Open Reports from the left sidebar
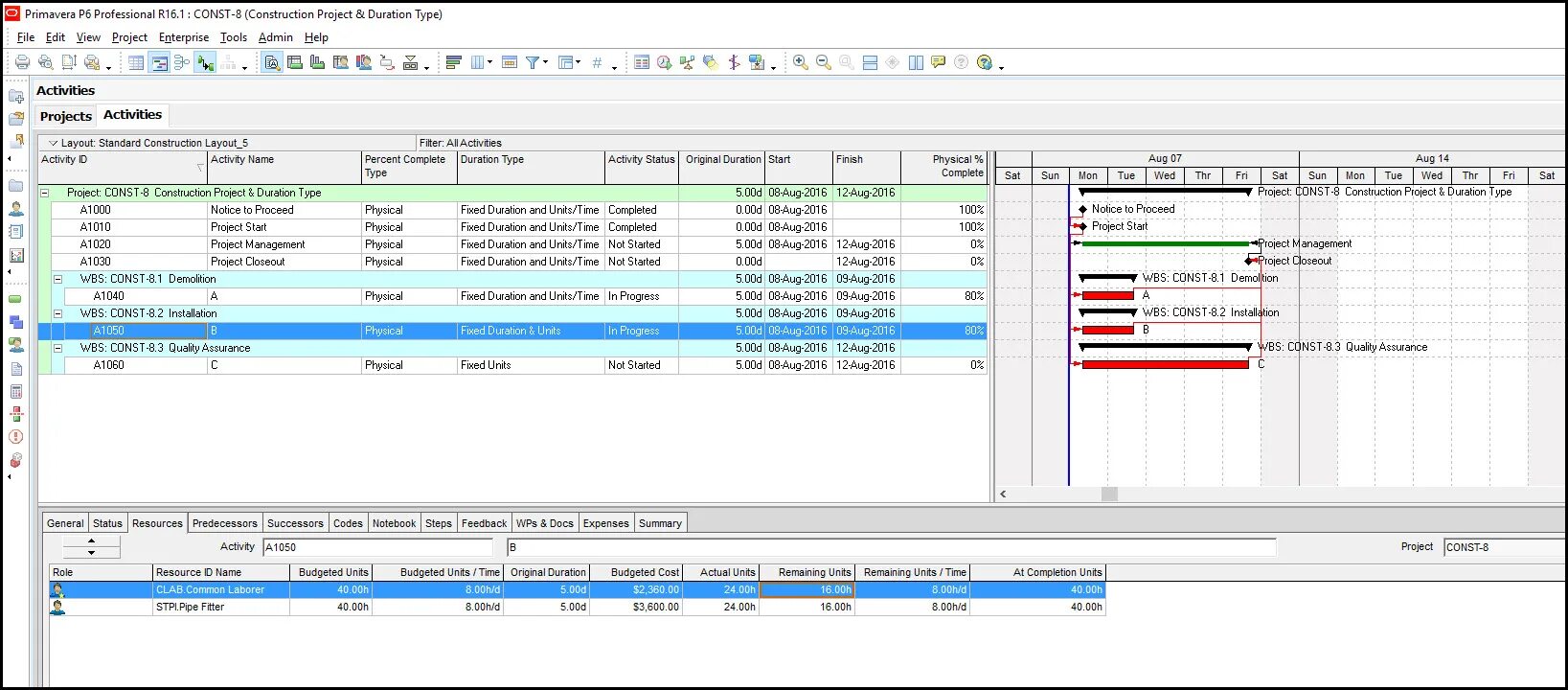The image size is (1568, 690). pyautogui.click(x=16, y=232)
